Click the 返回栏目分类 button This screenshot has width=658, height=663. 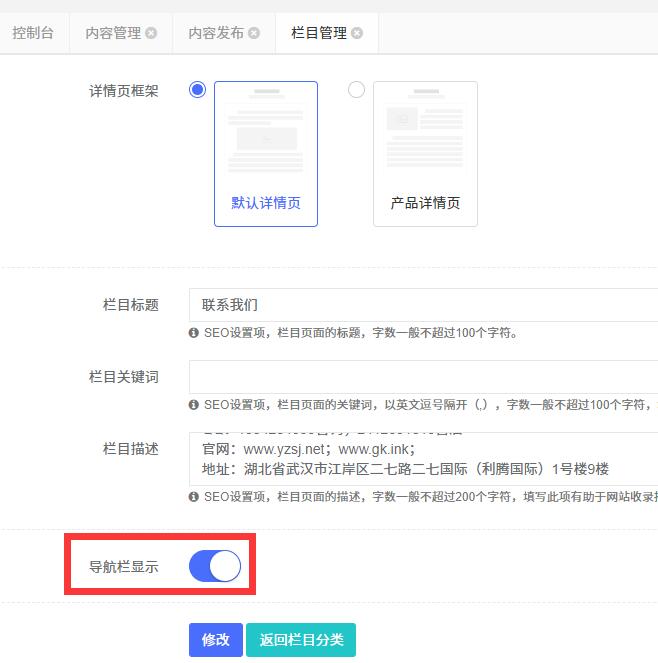pos(301,640)
